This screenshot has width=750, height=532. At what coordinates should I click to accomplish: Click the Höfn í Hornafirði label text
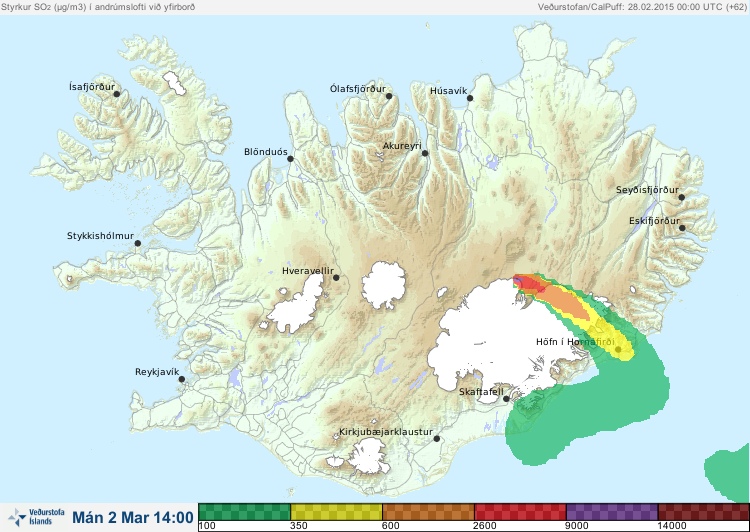click(575, 342)
